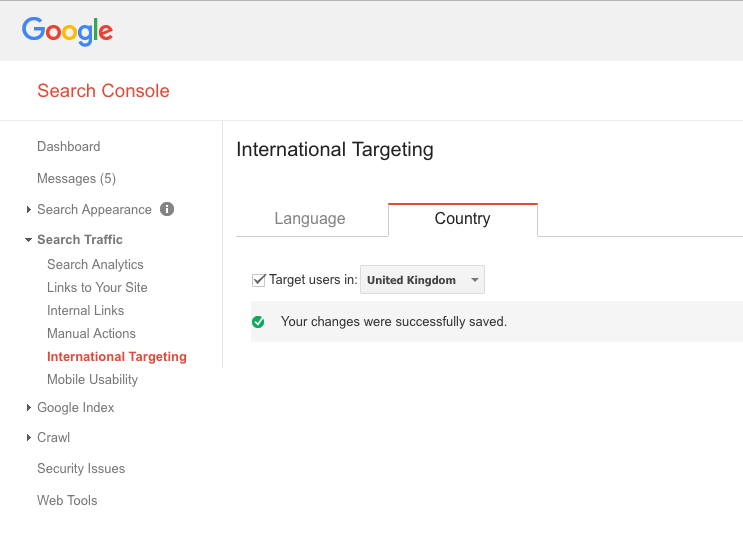Open Security Issues page
Viewport: 743px width, 543px height.
[81, 469]
